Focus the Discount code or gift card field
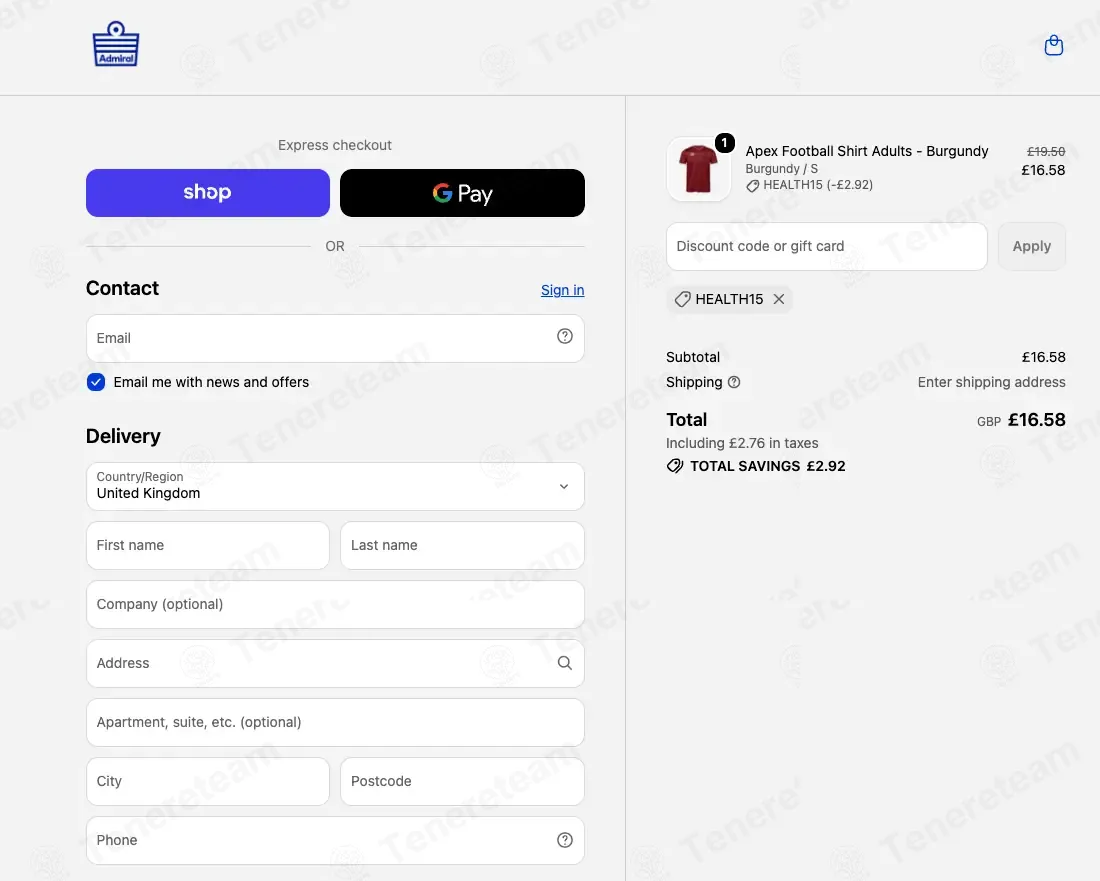This screenshot has height=881, width=1100. click(826, 246)
